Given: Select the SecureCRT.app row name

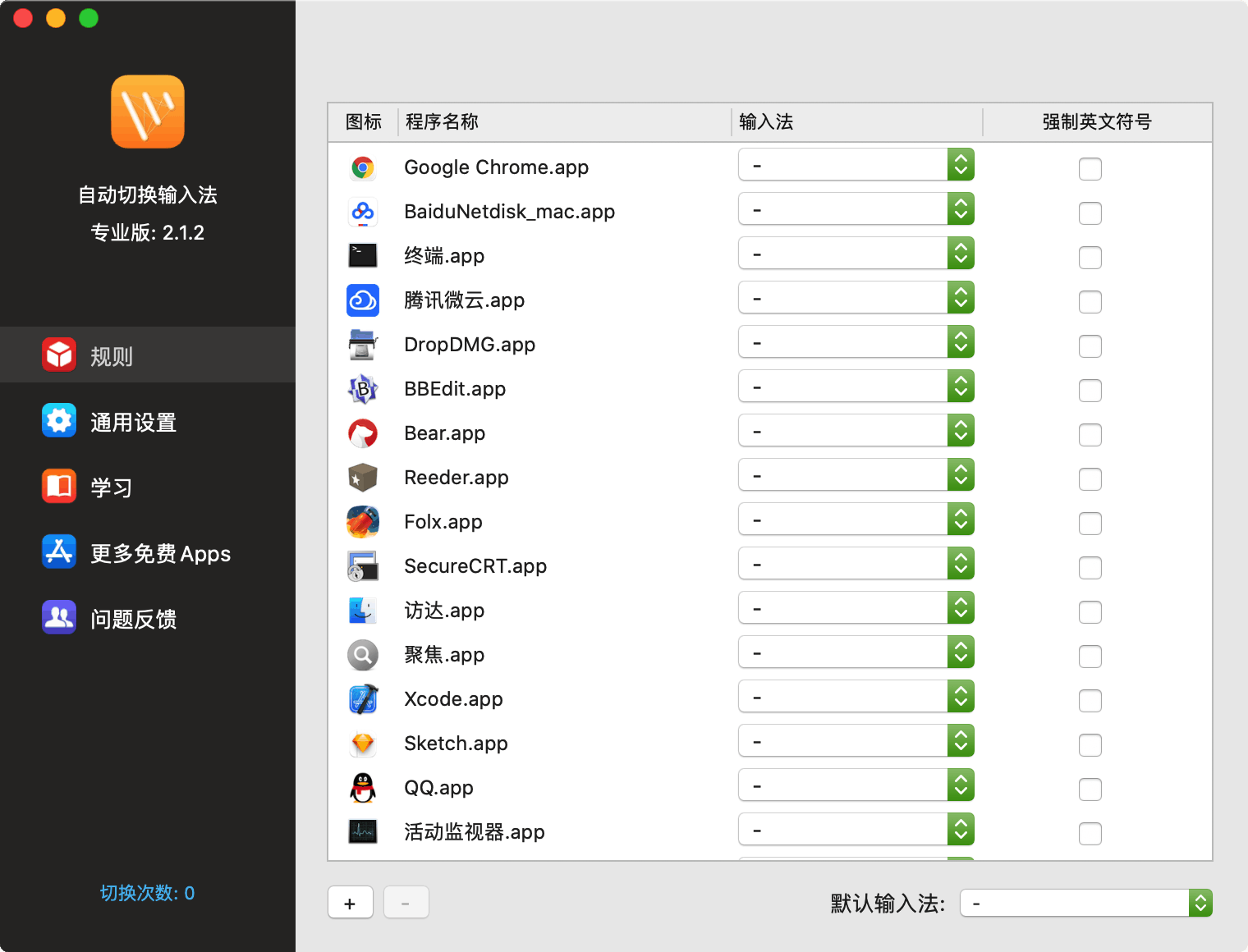Looking at the screenshot, I should 475,566.
